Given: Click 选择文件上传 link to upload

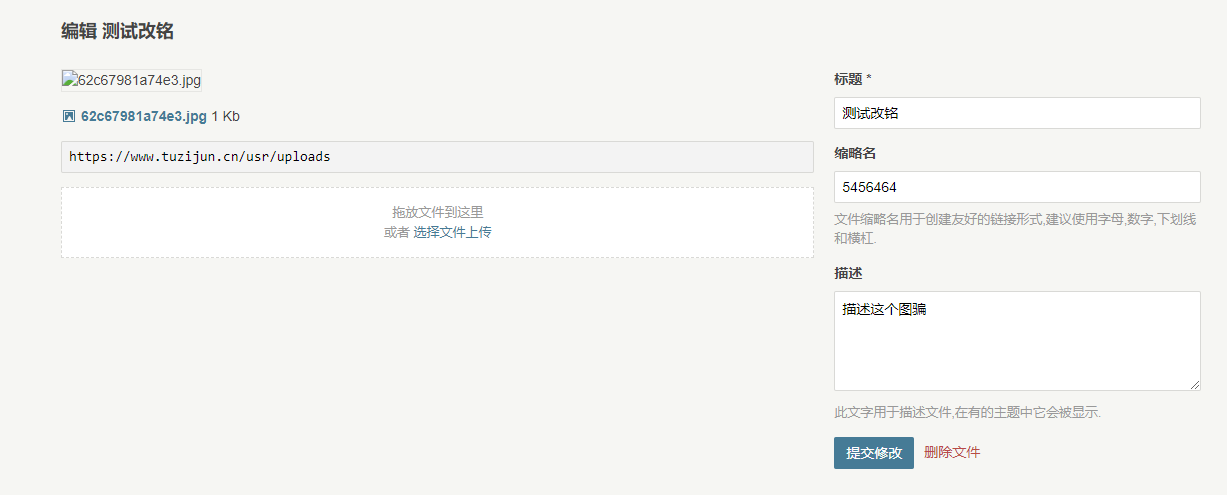Looking at the screenshot, I should tap(452, 232).
